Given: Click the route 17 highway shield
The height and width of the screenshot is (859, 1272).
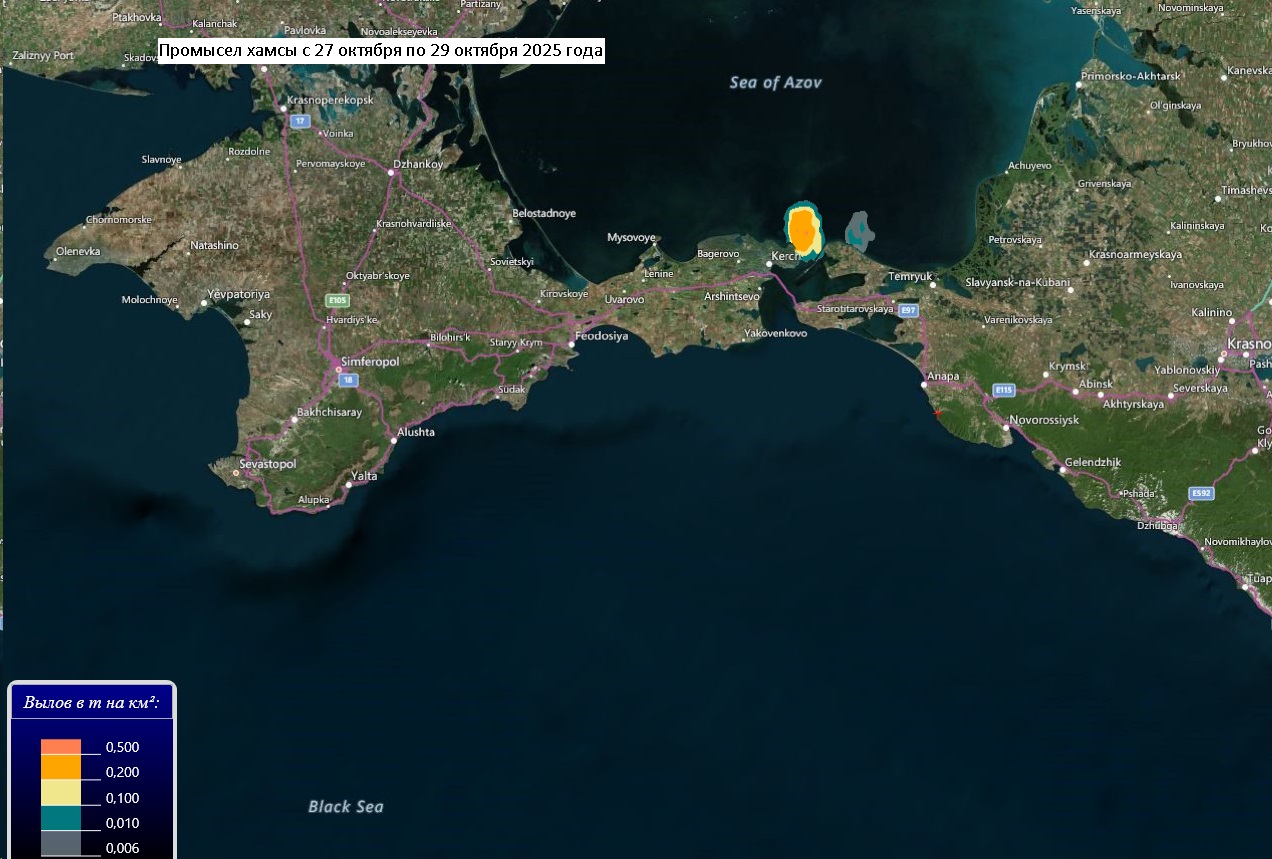Looking at the screenshot, I should pyautogui.click(x=299, y=121).
